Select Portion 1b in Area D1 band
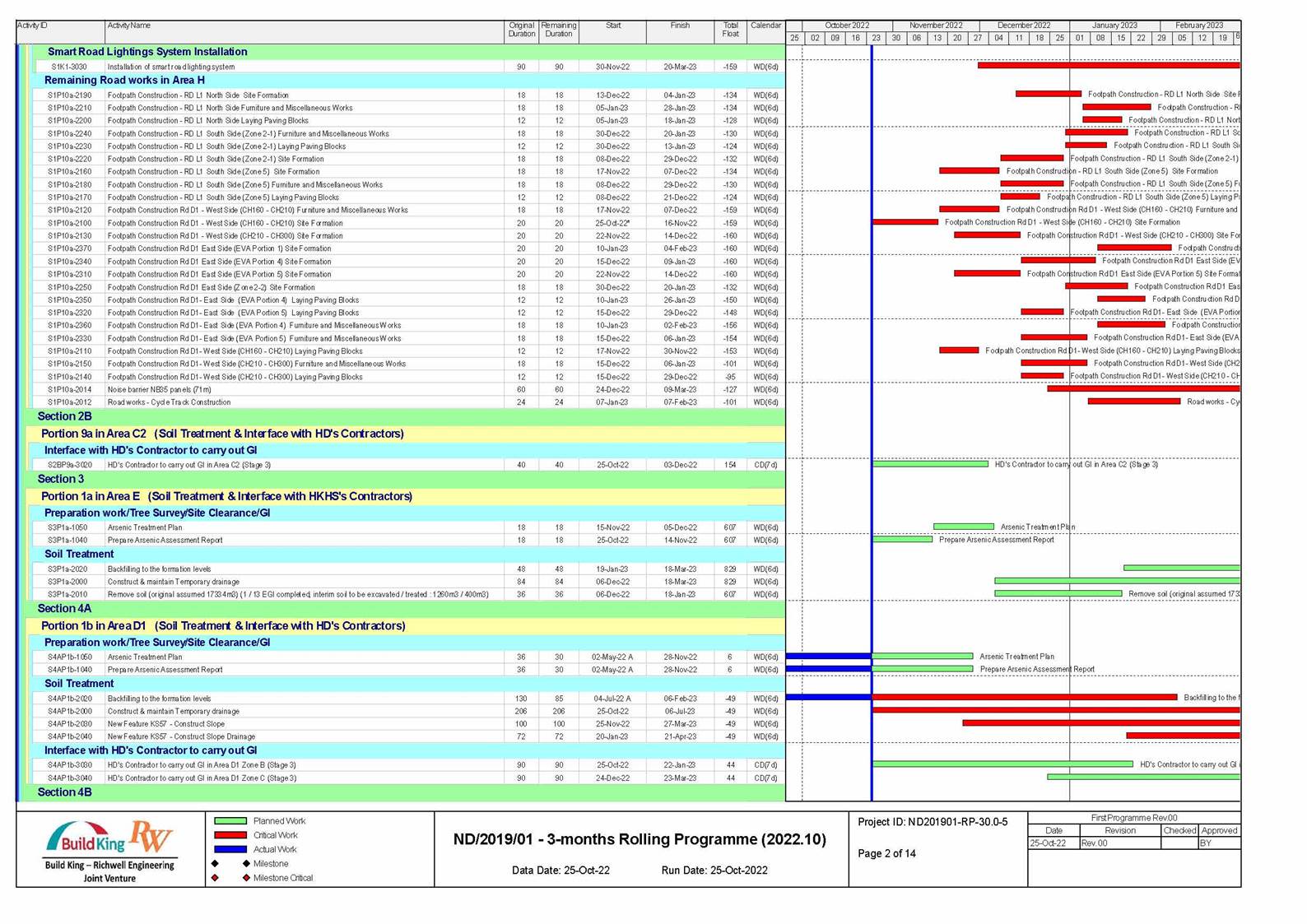The width and height of the screenshot is (1307, 924). point(407,626)
